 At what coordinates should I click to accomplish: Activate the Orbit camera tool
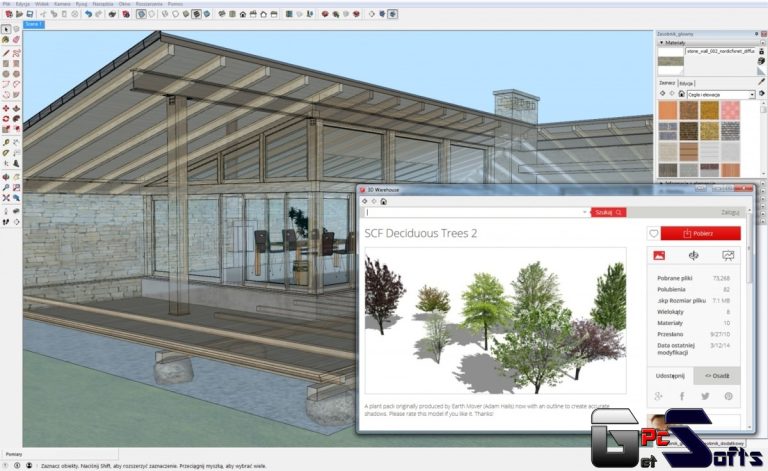click(6, 177)
